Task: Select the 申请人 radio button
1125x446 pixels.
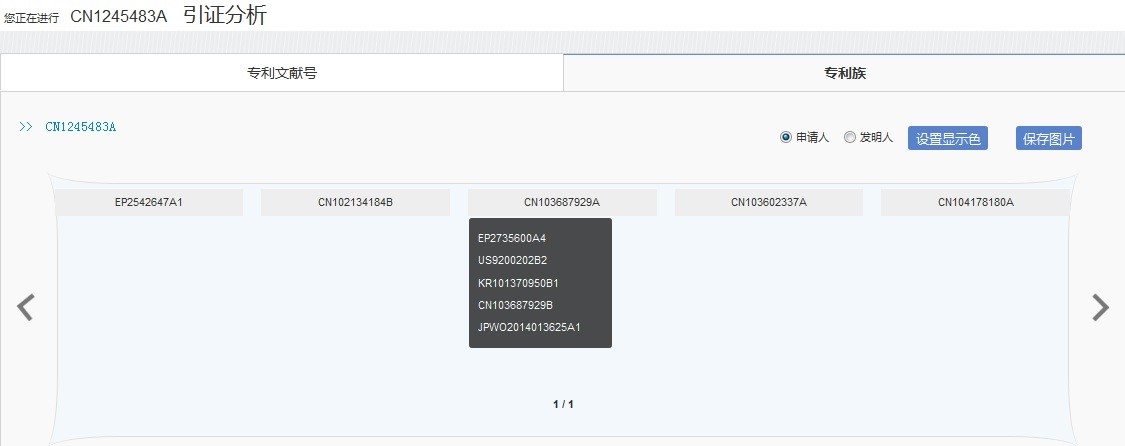Action: tap(786, 138)
